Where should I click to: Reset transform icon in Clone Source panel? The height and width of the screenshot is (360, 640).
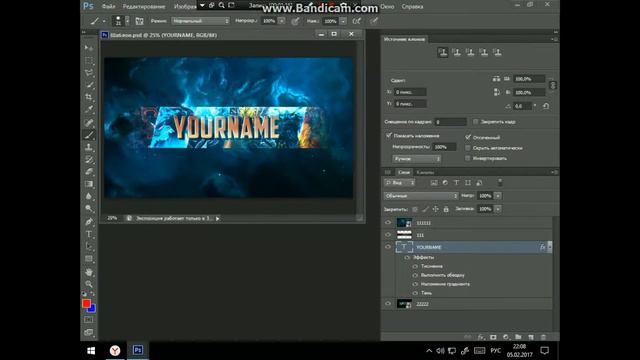click(546, 106)
